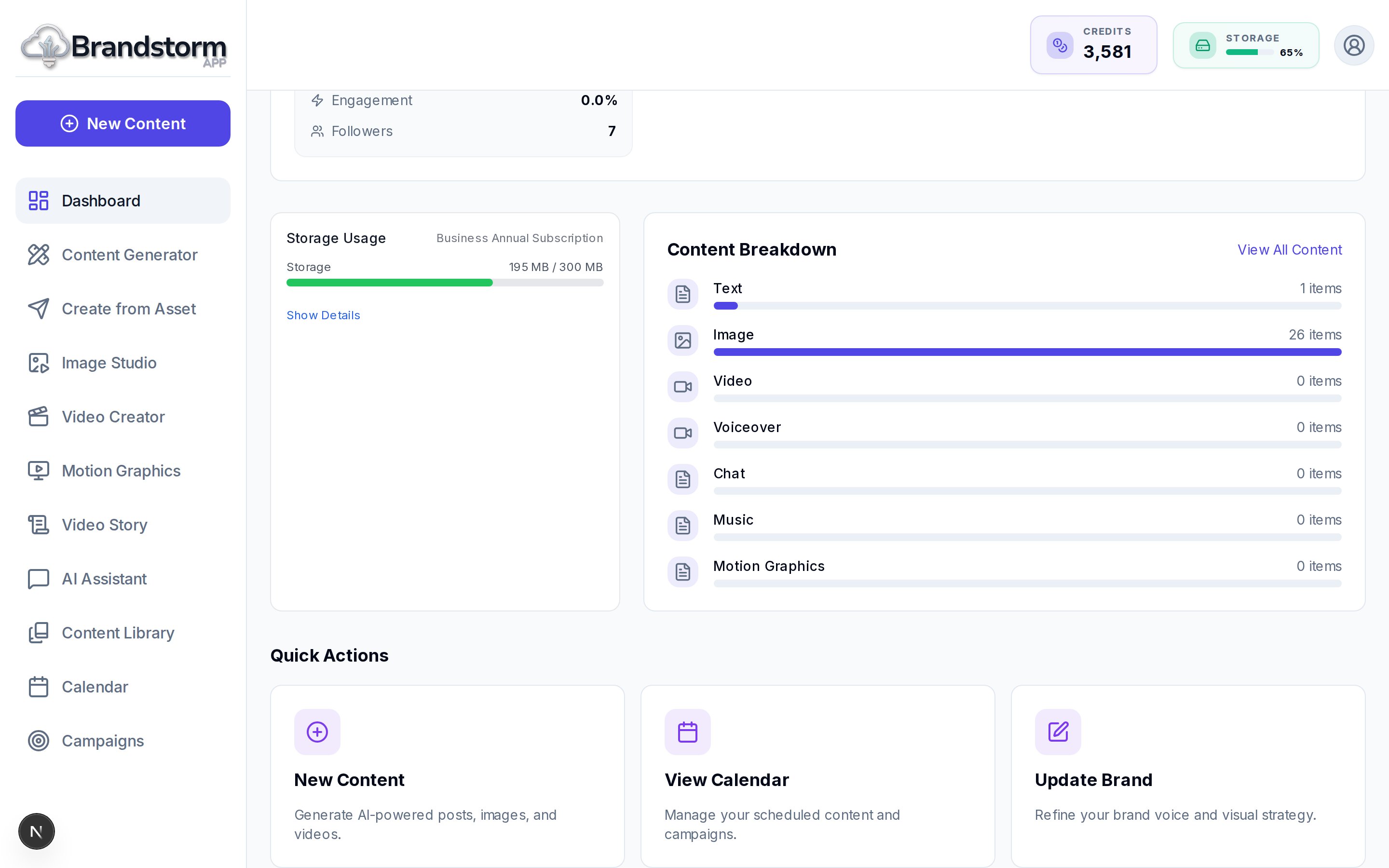
Task: Click the Content Library stacked pages icon
Action: [x=39, y=633]
